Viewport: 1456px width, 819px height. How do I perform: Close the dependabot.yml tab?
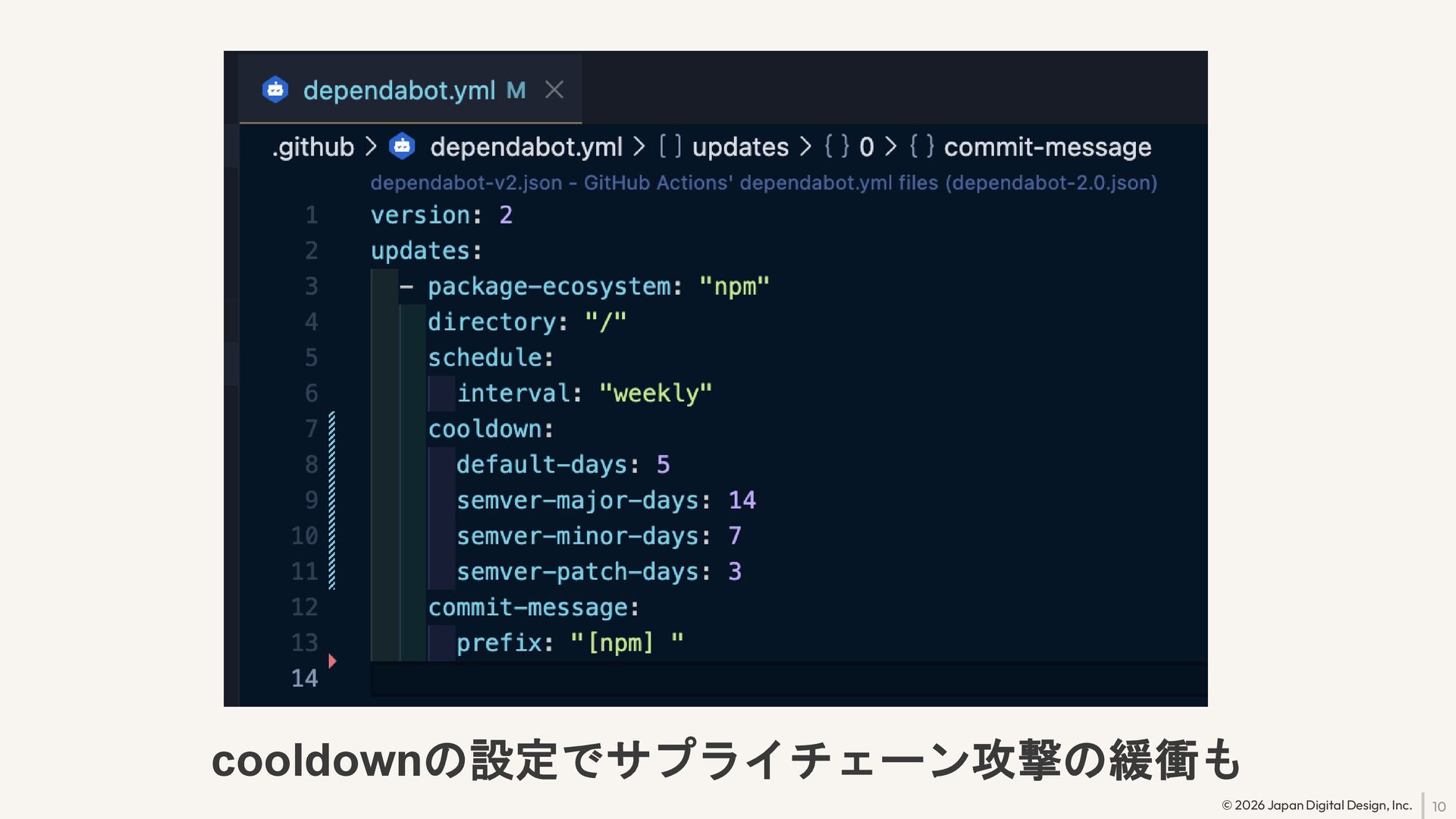(x=554, y=90)
